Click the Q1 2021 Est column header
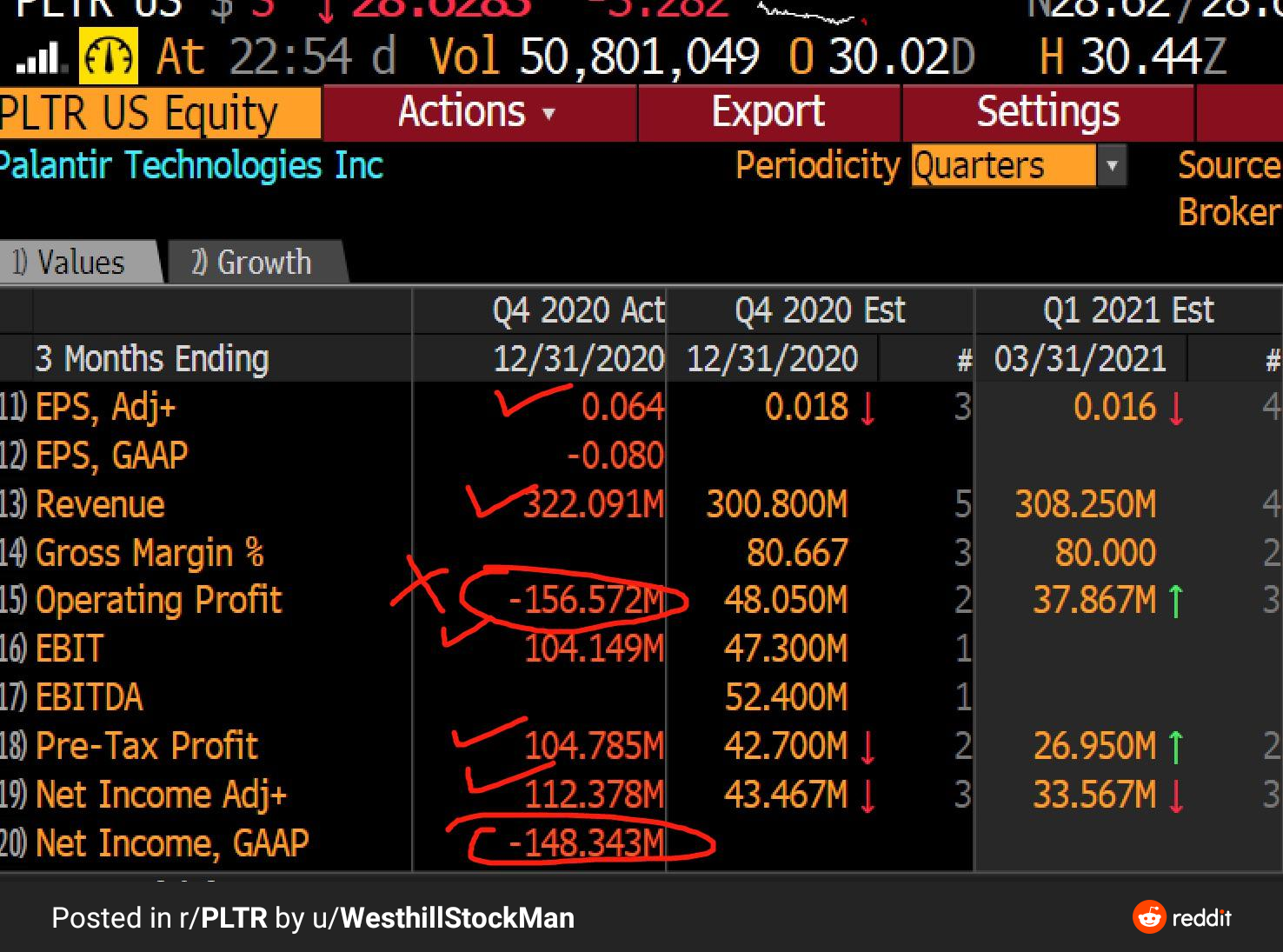The image size is (1283, 952). pos(1128,310)
